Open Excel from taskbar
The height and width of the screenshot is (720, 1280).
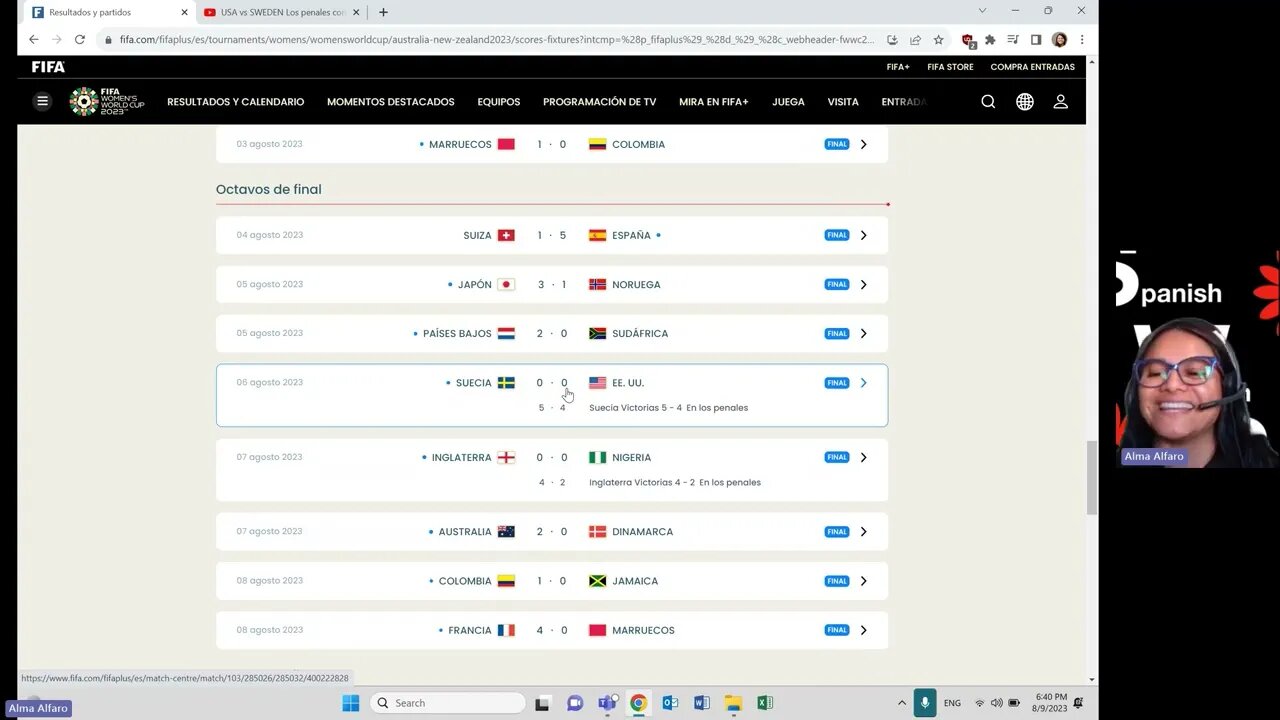click(x=765, y=703)
